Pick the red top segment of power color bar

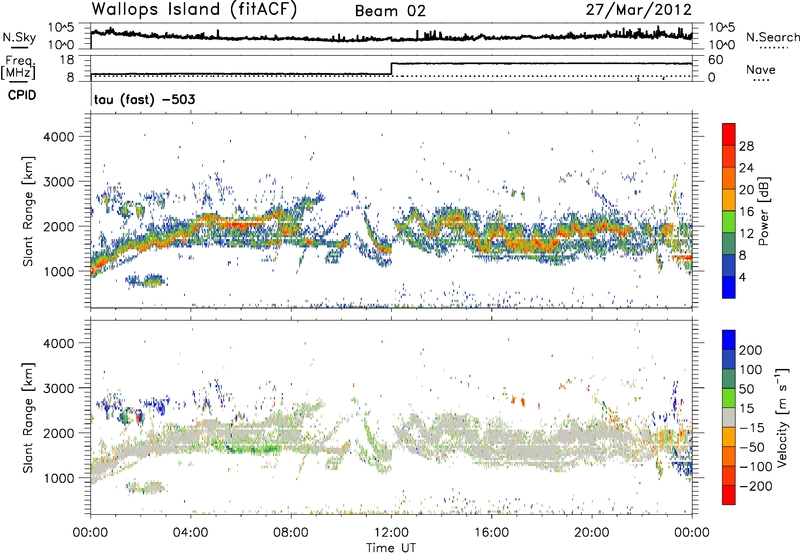pos(729,134)
